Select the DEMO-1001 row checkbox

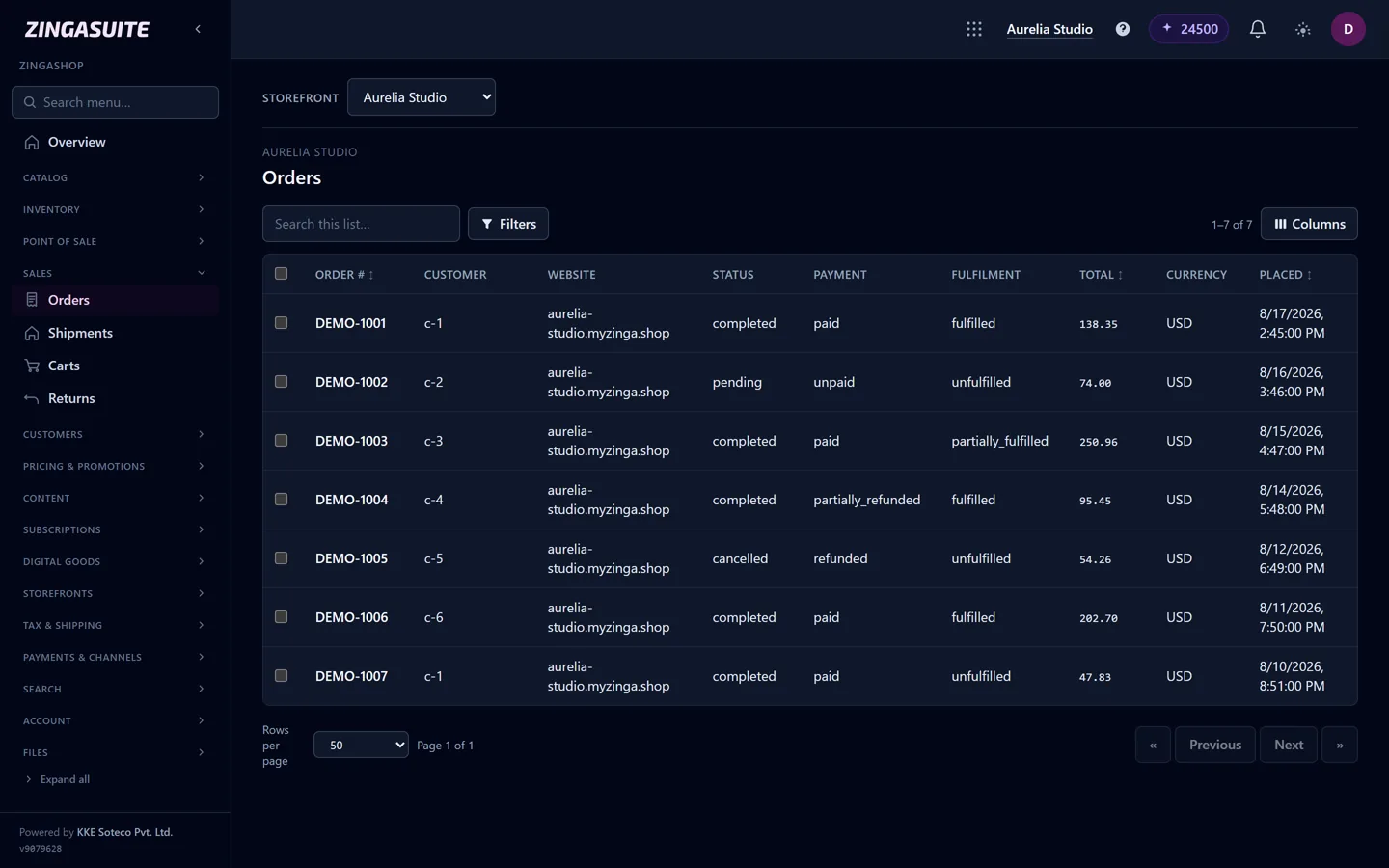[281, 323]
